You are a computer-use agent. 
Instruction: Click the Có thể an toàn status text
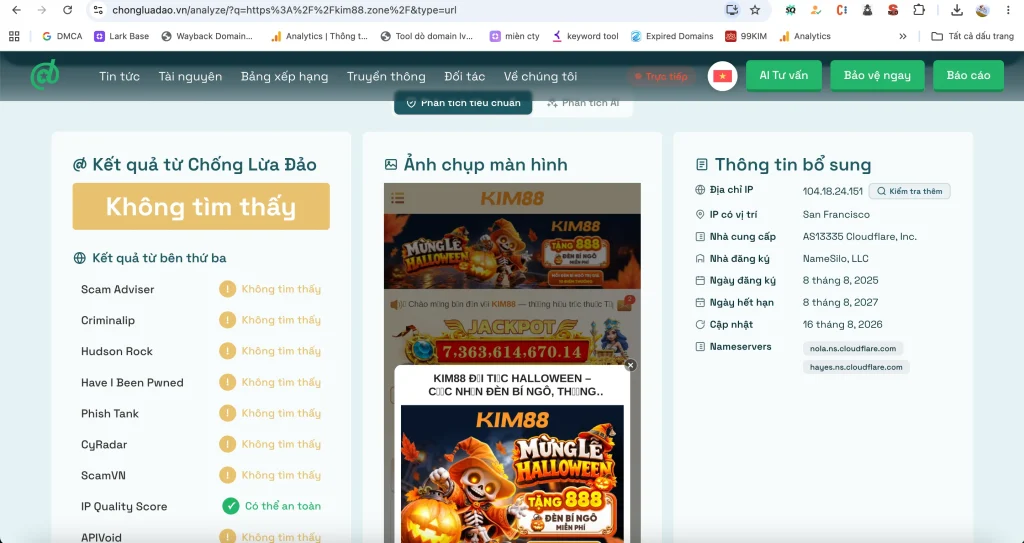pos(283,506)
